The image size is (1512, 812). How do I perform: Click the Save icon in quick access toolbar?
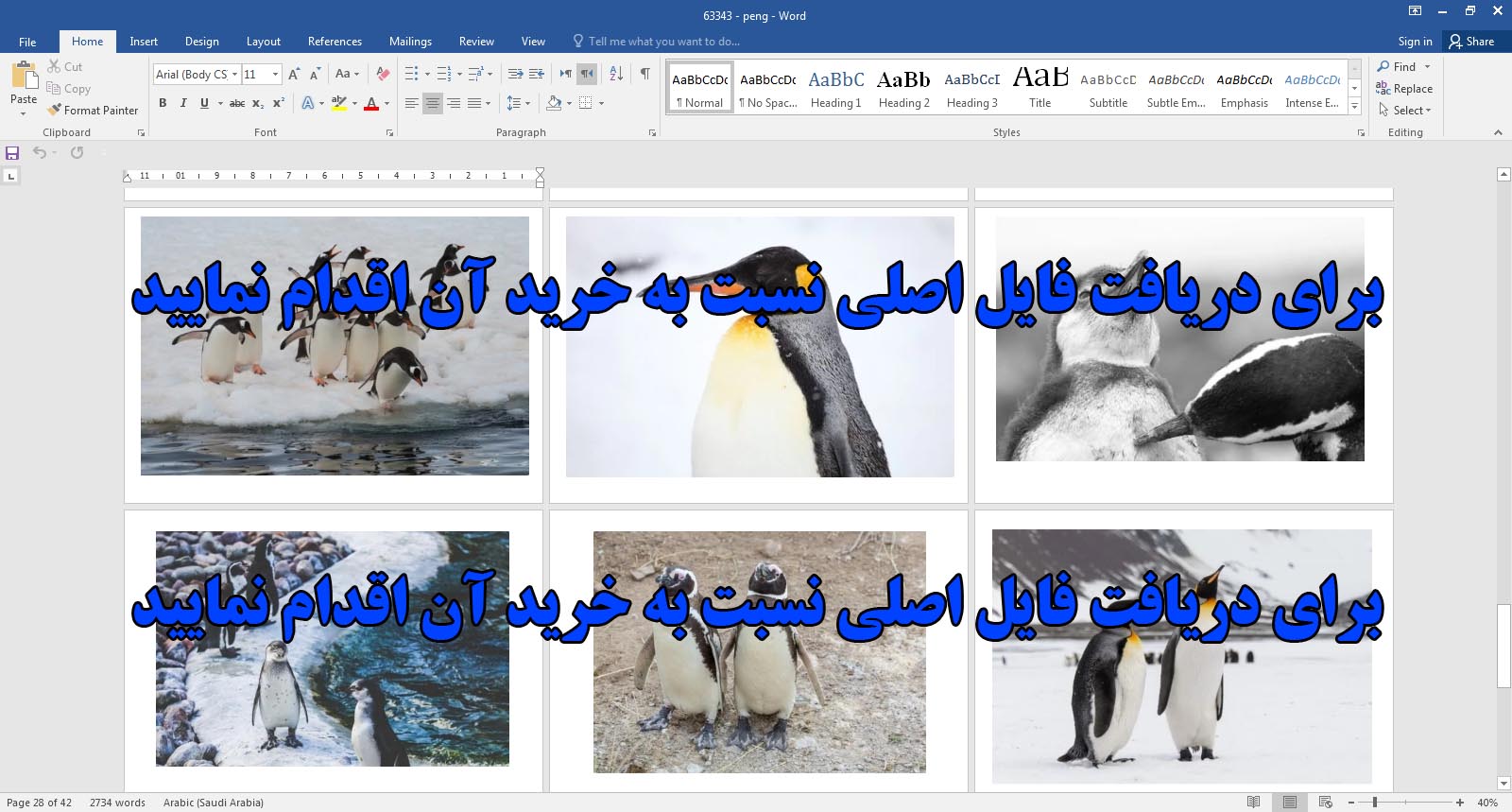(12, 153)
